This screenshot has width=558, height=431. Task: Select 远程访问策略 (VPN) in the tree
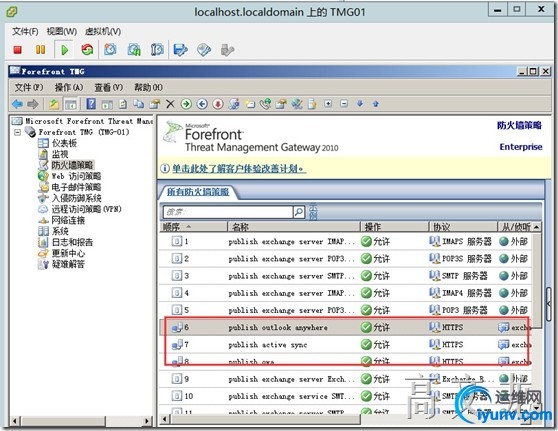point(86,209)
